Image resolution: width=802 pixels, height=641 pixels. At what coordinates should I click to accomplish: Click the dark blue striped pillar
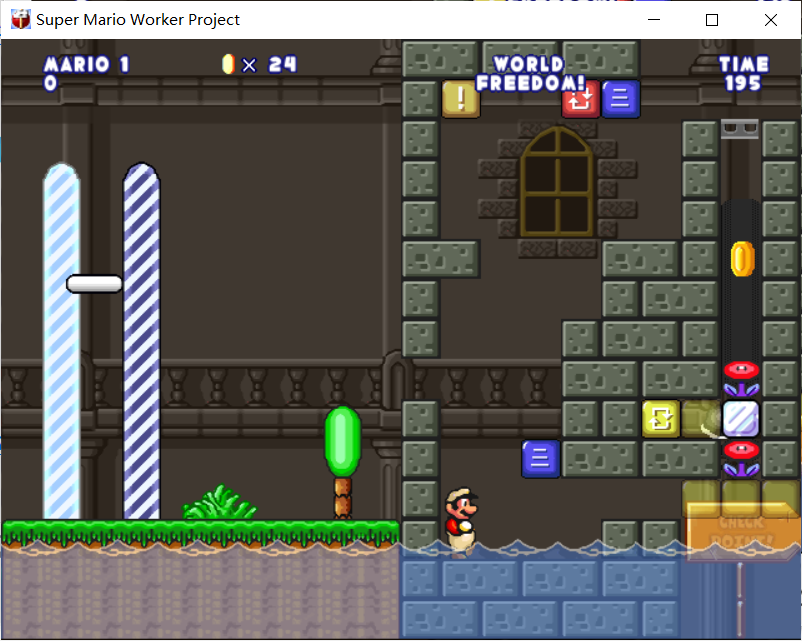point(142,341)
